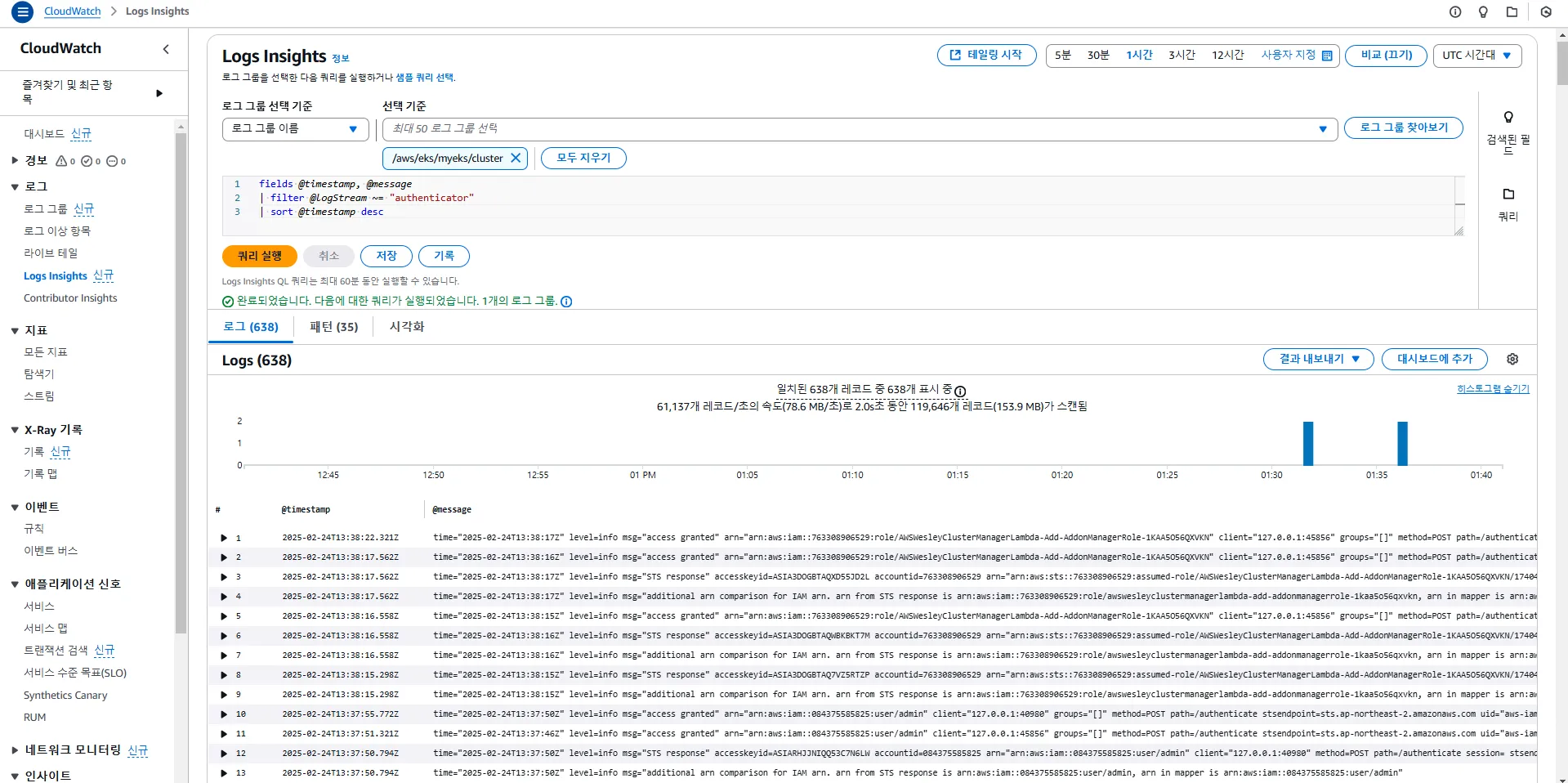Switch to the Logs (638) tab

(x=251, y=327)
